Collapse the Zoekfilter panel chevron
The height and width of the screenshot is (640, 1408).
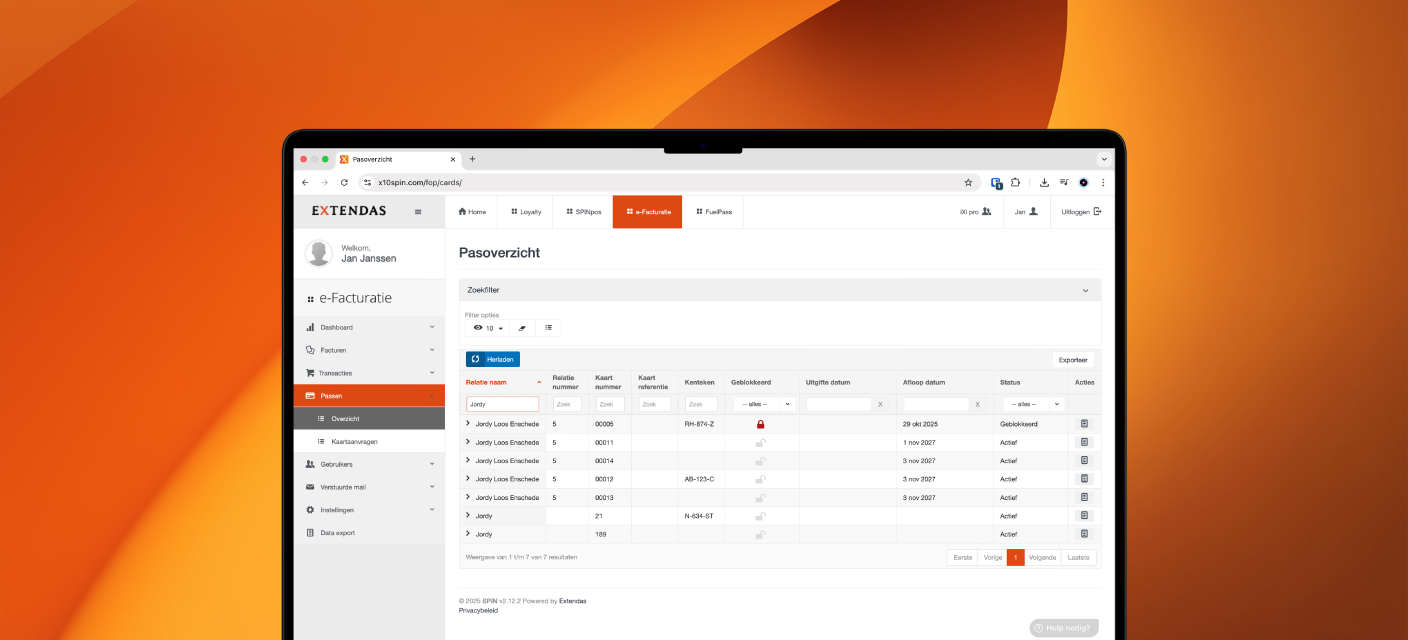(1085, 290)
